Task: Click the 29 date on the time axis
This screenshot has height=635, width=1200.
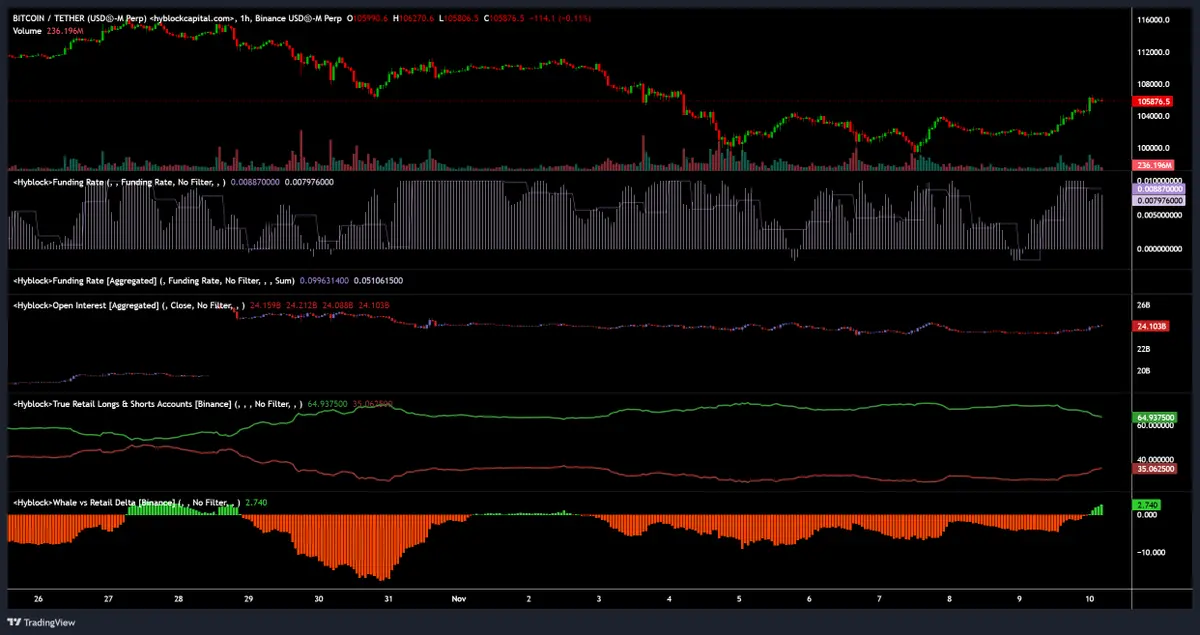Action: (248, 599)
